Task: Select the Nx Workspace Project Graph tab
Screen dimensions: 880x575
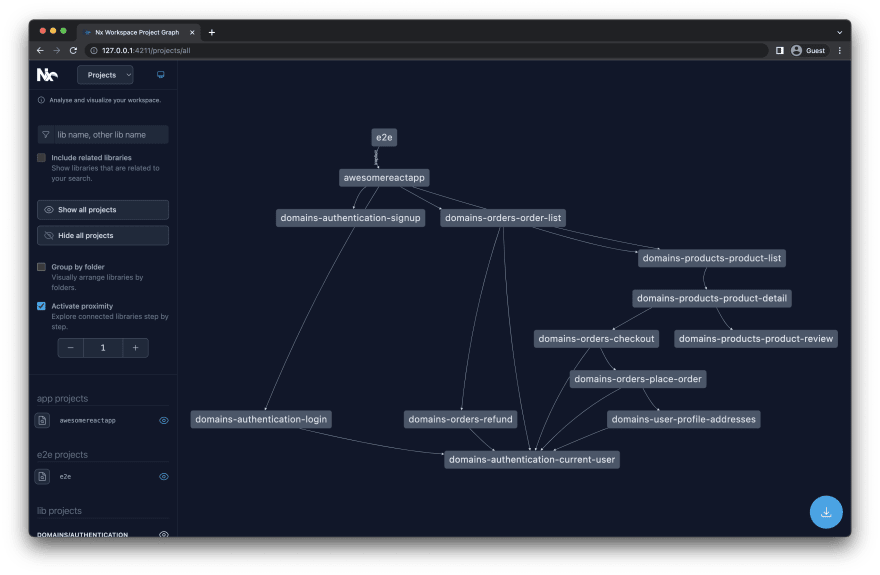Action: pyautogui.click(x=137, y=33)
